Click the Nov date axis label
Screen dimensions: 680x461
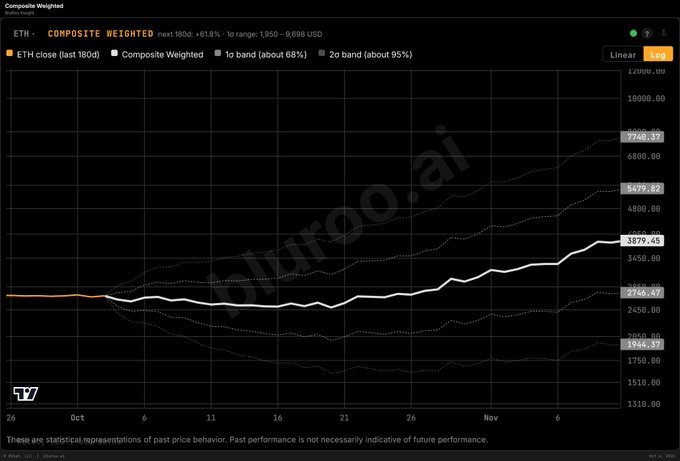click(x=491, y=418)
